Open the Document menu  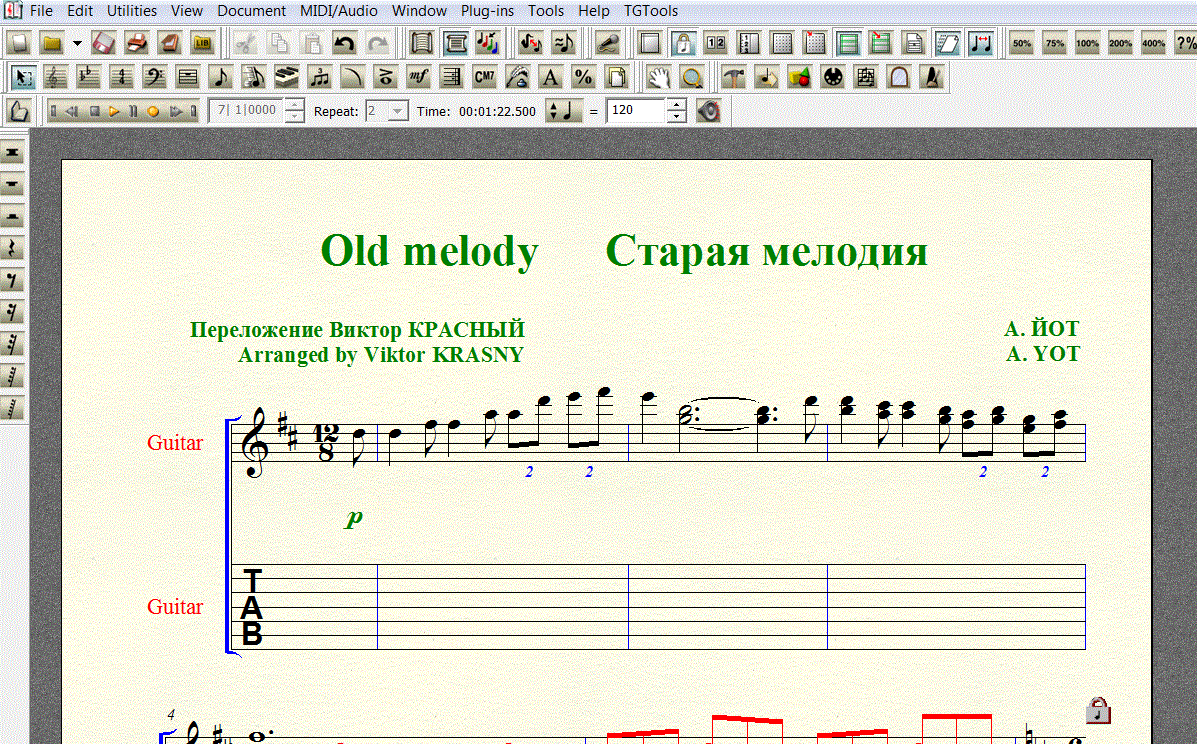point(251,11)
